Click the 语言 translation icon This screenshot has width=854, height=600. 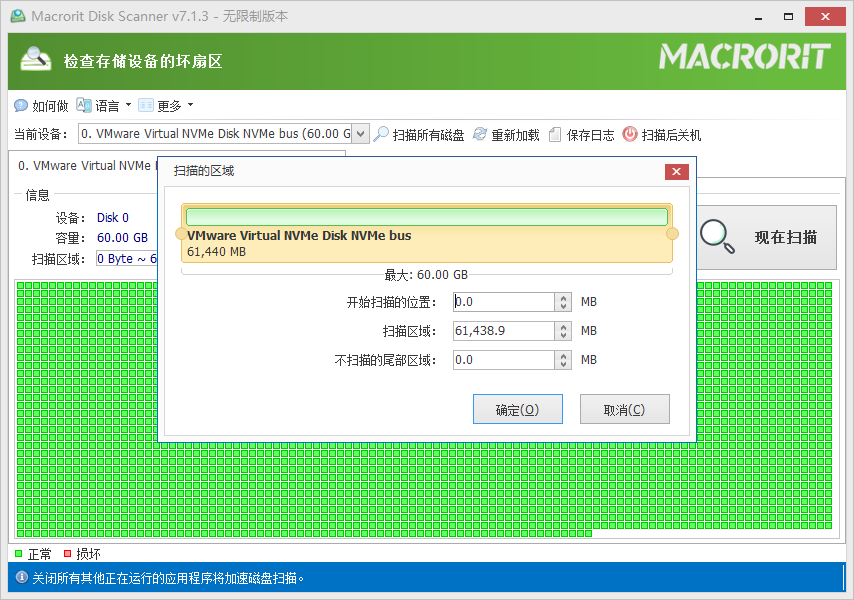pos(84,105)
